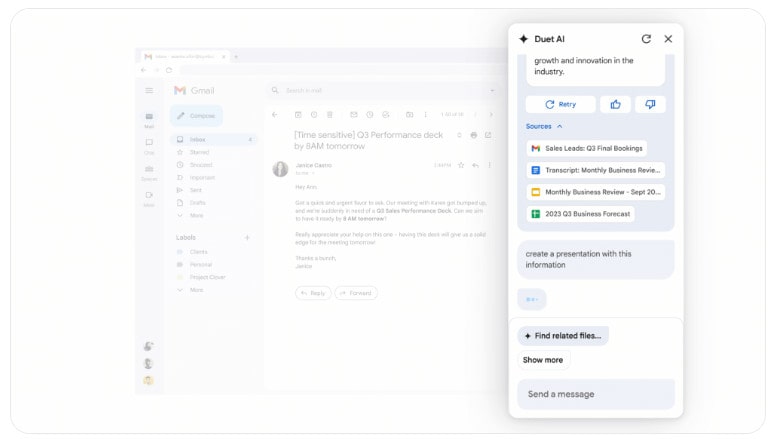Print the email with printer icon
This screenshot has height=439, width=773.
pos(473,135)
